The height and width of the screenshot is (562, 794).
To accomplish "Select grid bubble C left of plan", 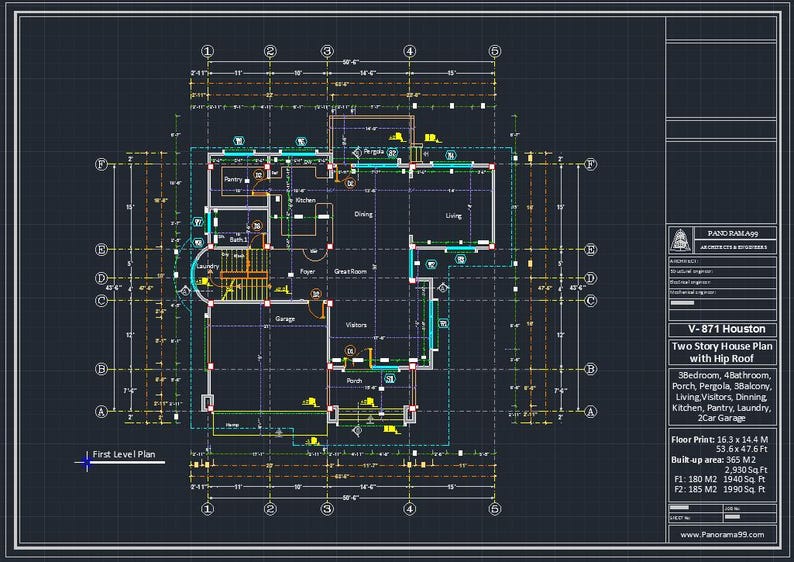I will 101,301.
